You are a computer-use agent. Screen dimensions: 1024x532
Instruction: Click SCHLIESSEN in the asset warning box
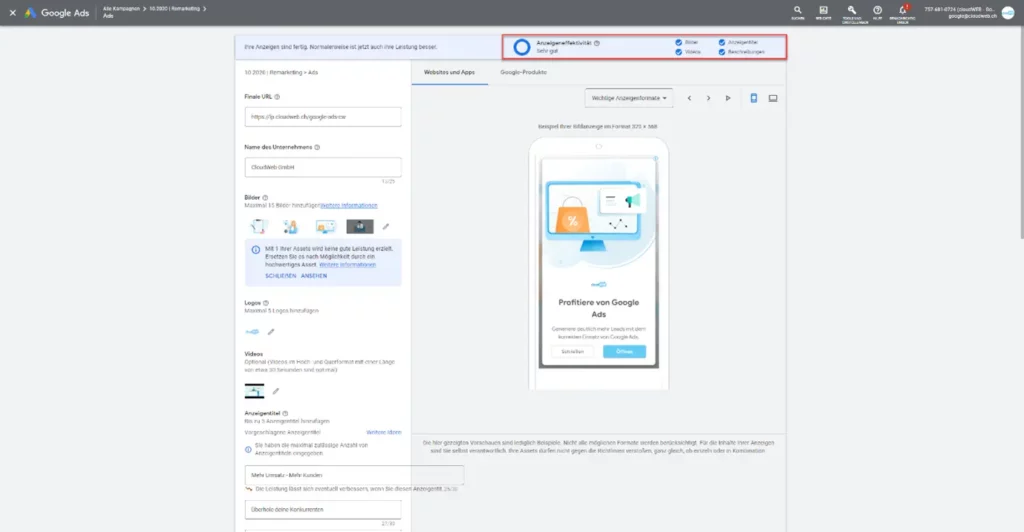pyautogui.click(x=279, y=275)
